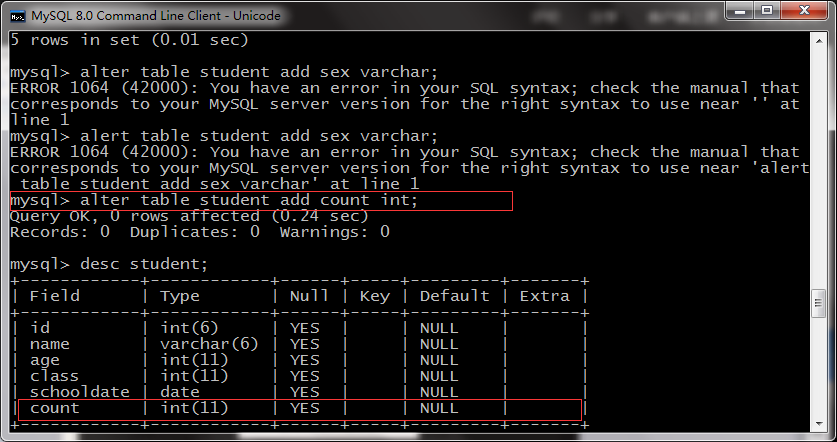Click the 'Default' column header

[454, 296]
